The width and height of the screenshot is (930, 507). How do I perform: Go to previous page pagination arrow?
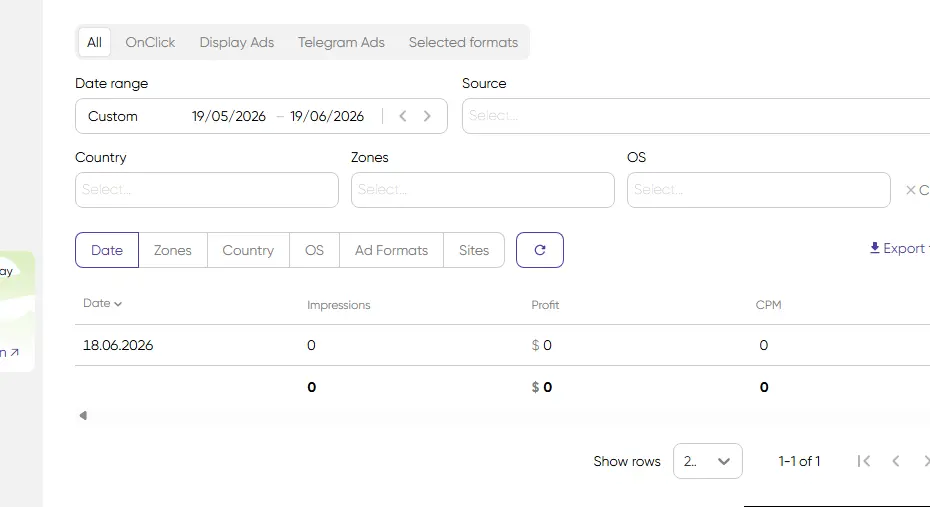coord(896,461)
